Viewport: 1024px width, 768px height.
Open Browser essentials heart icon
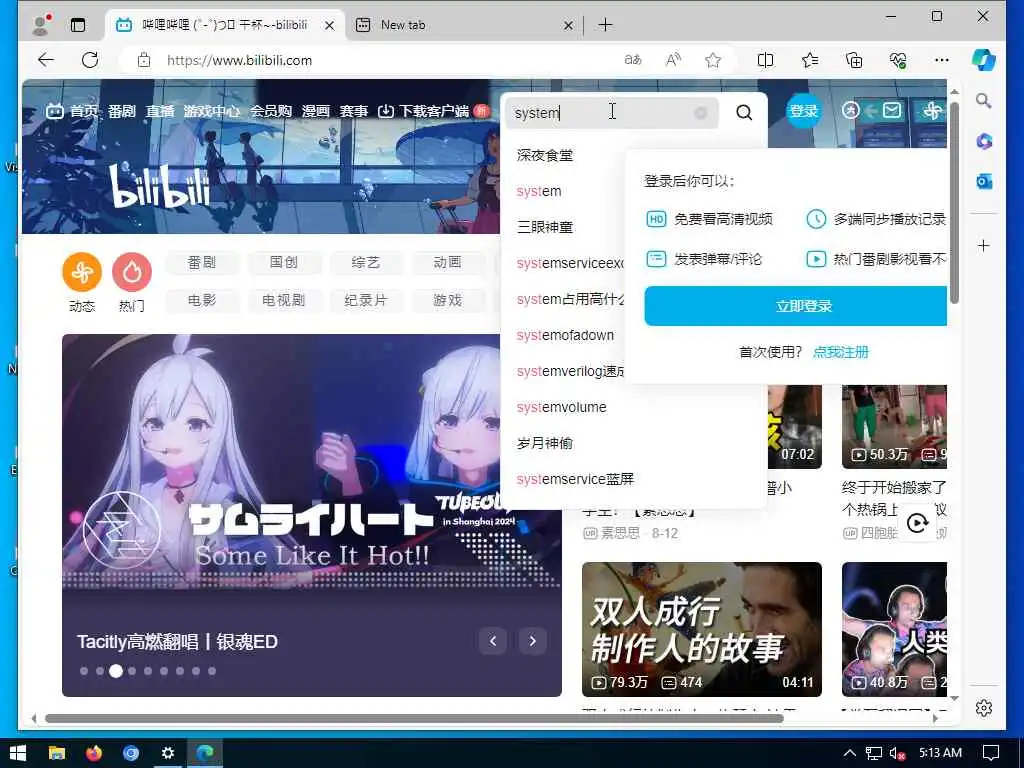[898, 60]
